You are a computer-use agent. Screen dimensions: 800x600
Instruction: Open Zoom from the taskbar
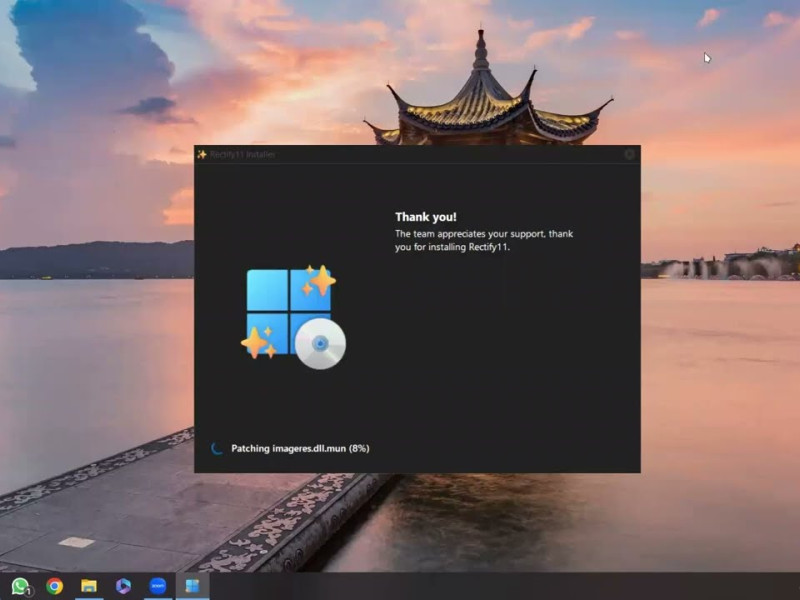[x=158, y=586]
